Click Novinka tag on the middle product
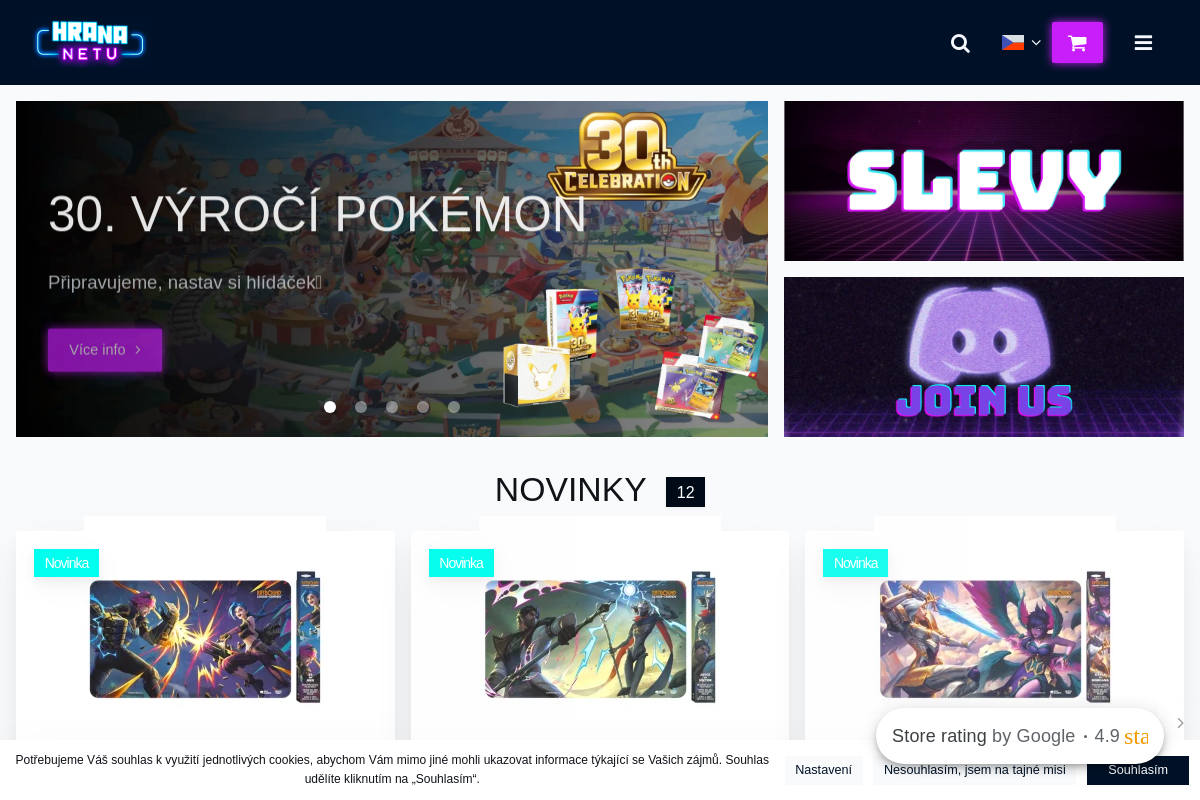The width and height of the screenshot is (1200, 800). pyautogui.click(x=461, y=563)
